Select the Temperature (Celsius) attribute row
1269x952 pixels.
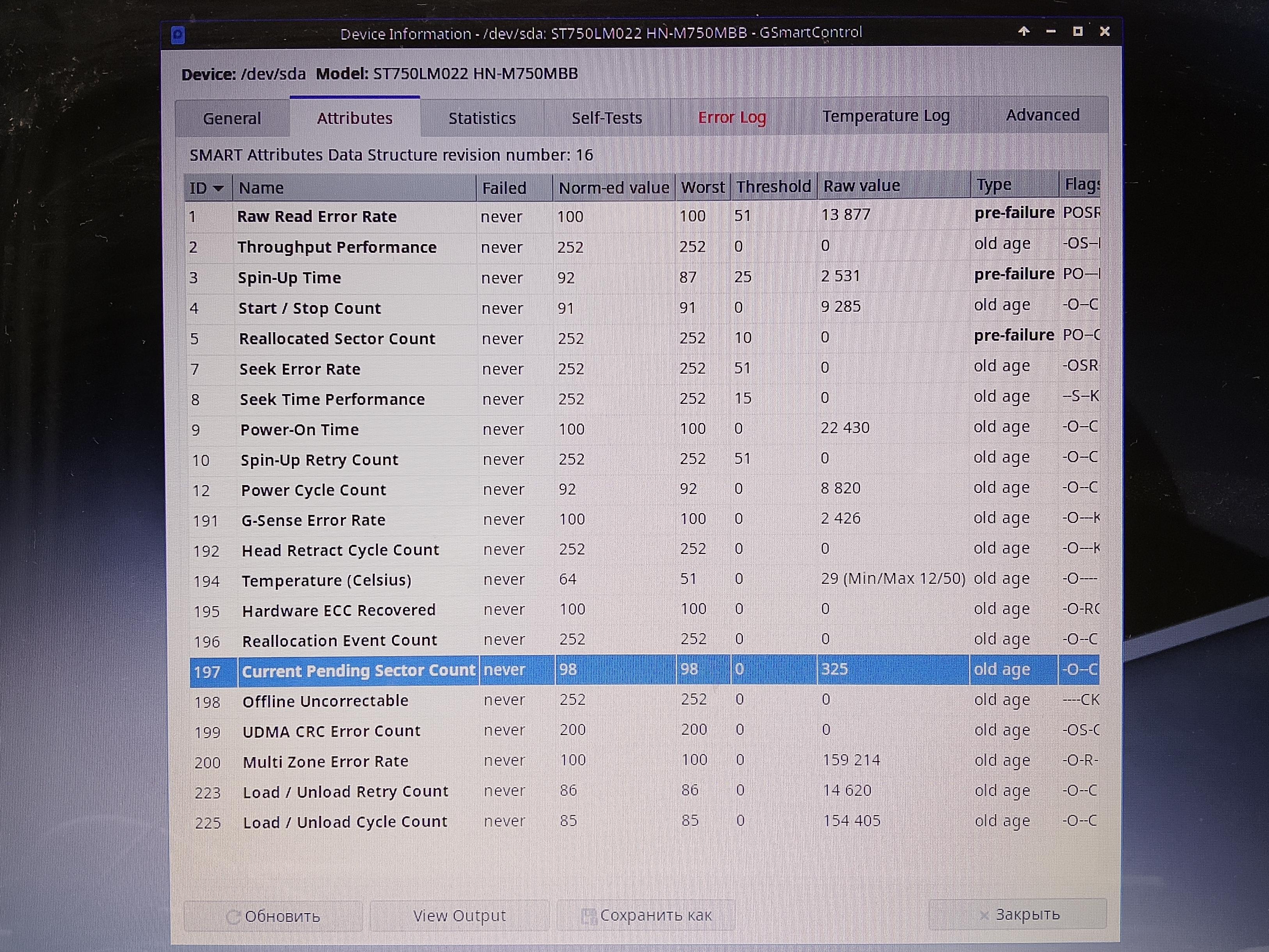point(326,581)
